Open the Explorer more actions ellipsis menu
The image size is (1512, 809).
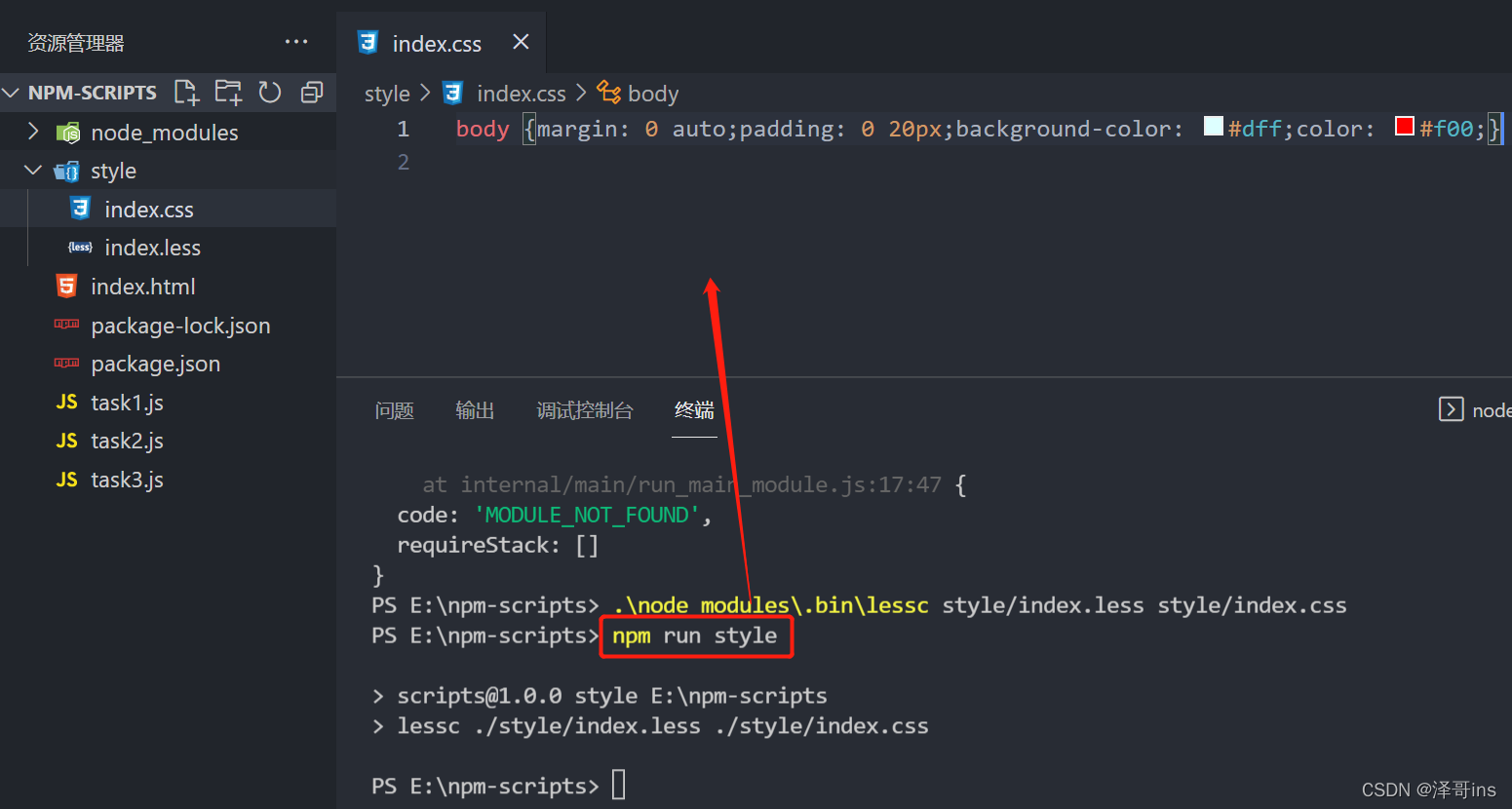click(295, 41)
